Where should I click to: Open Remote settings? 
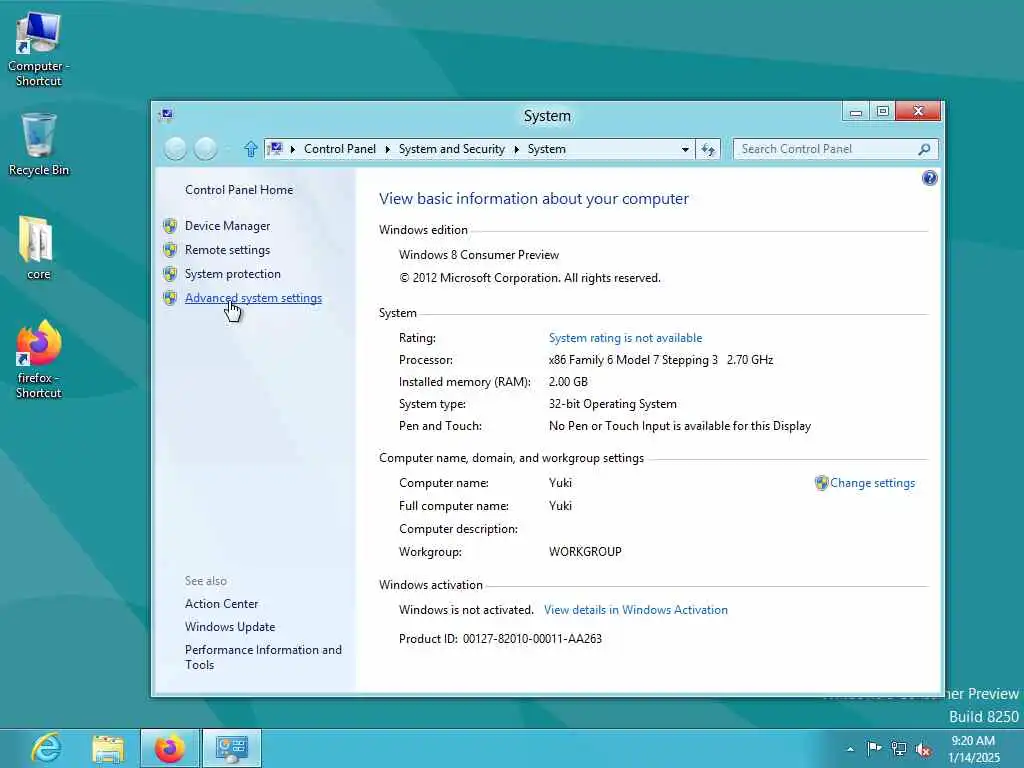tap(227, 250)
